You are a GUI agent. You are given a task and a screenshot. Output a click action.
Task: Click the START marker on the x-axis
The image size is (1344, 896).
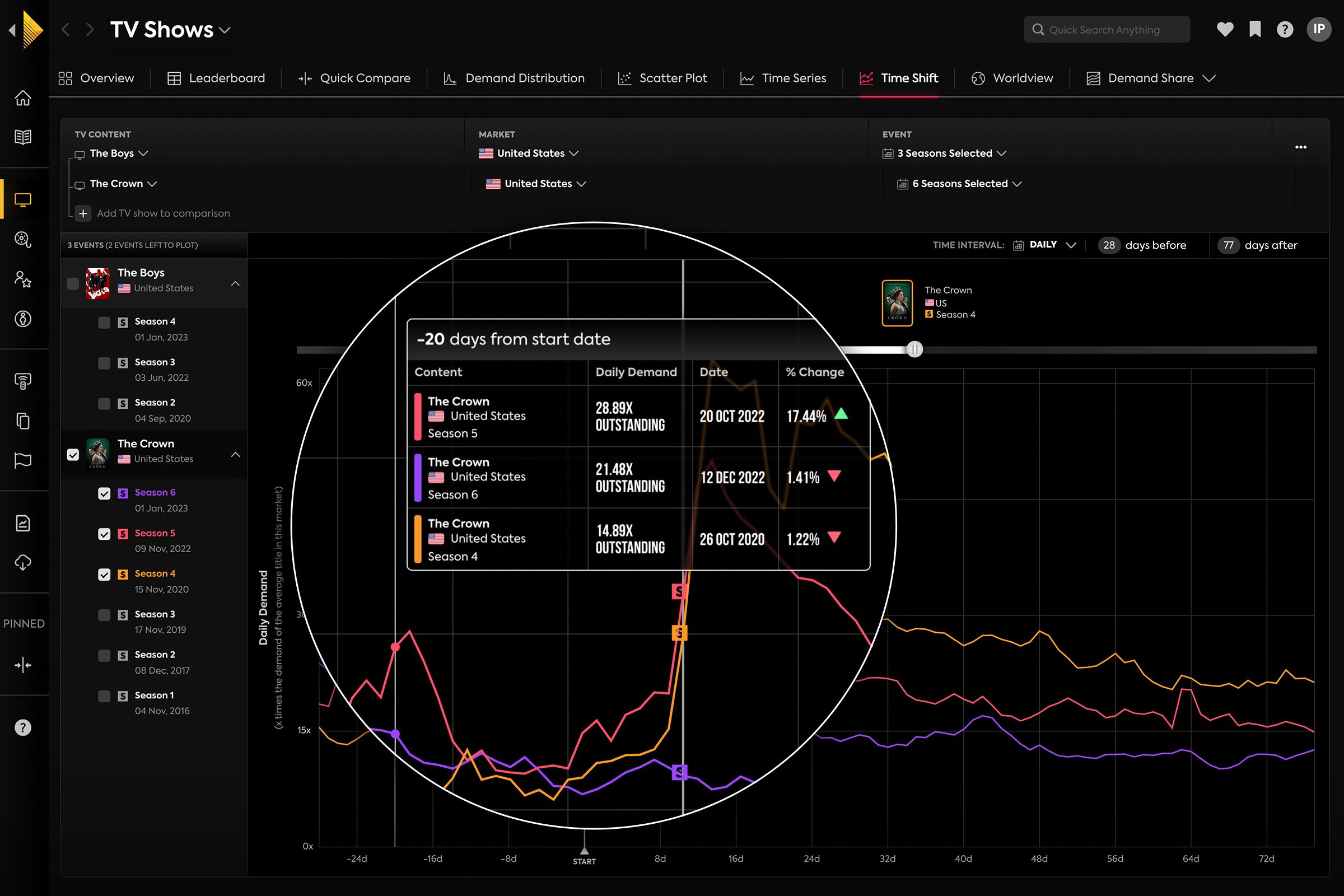coord(584,857)
